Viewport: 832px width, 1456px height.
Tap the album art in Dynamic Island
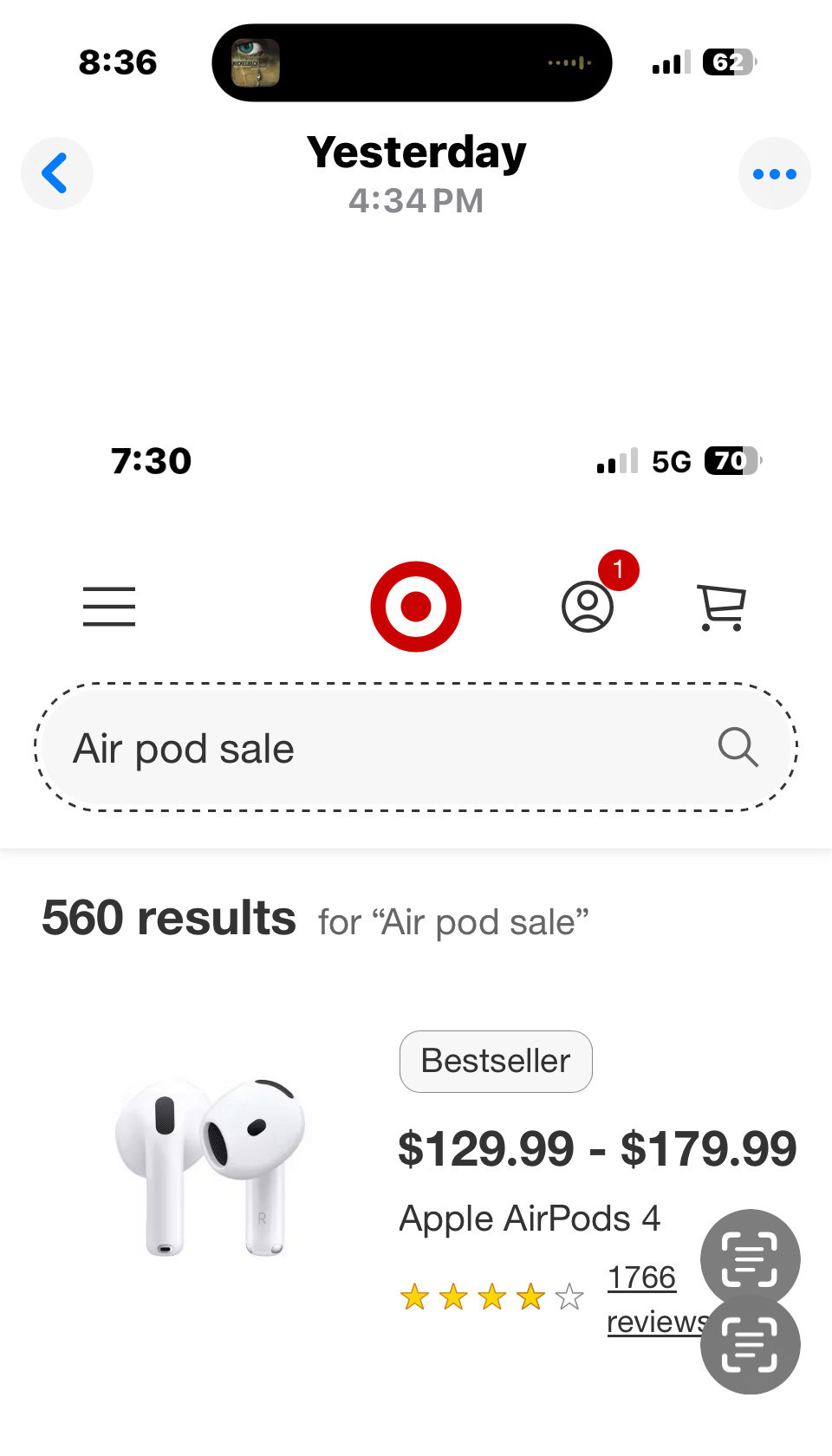tap(256, 62)
